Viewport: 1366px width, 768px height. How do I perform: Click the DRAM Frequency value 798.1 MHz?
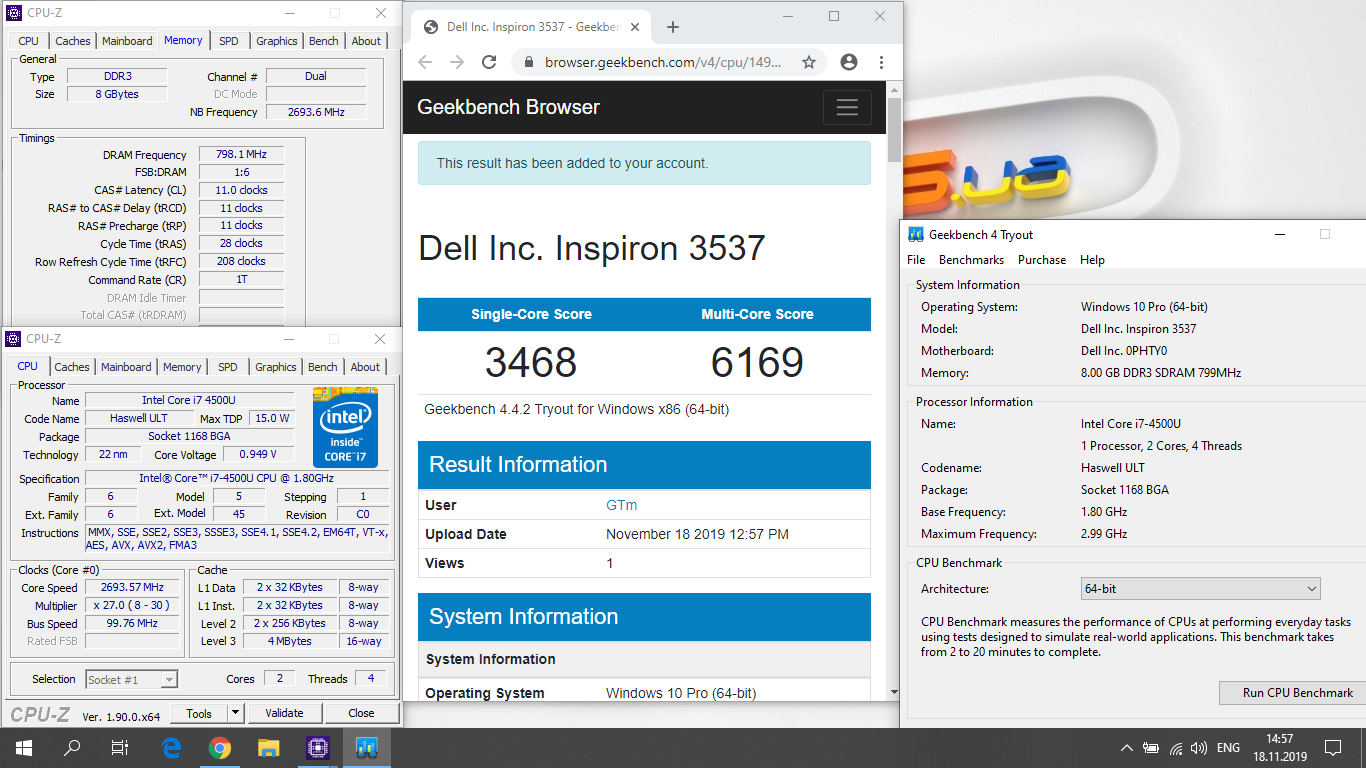[x=241, y=155]
